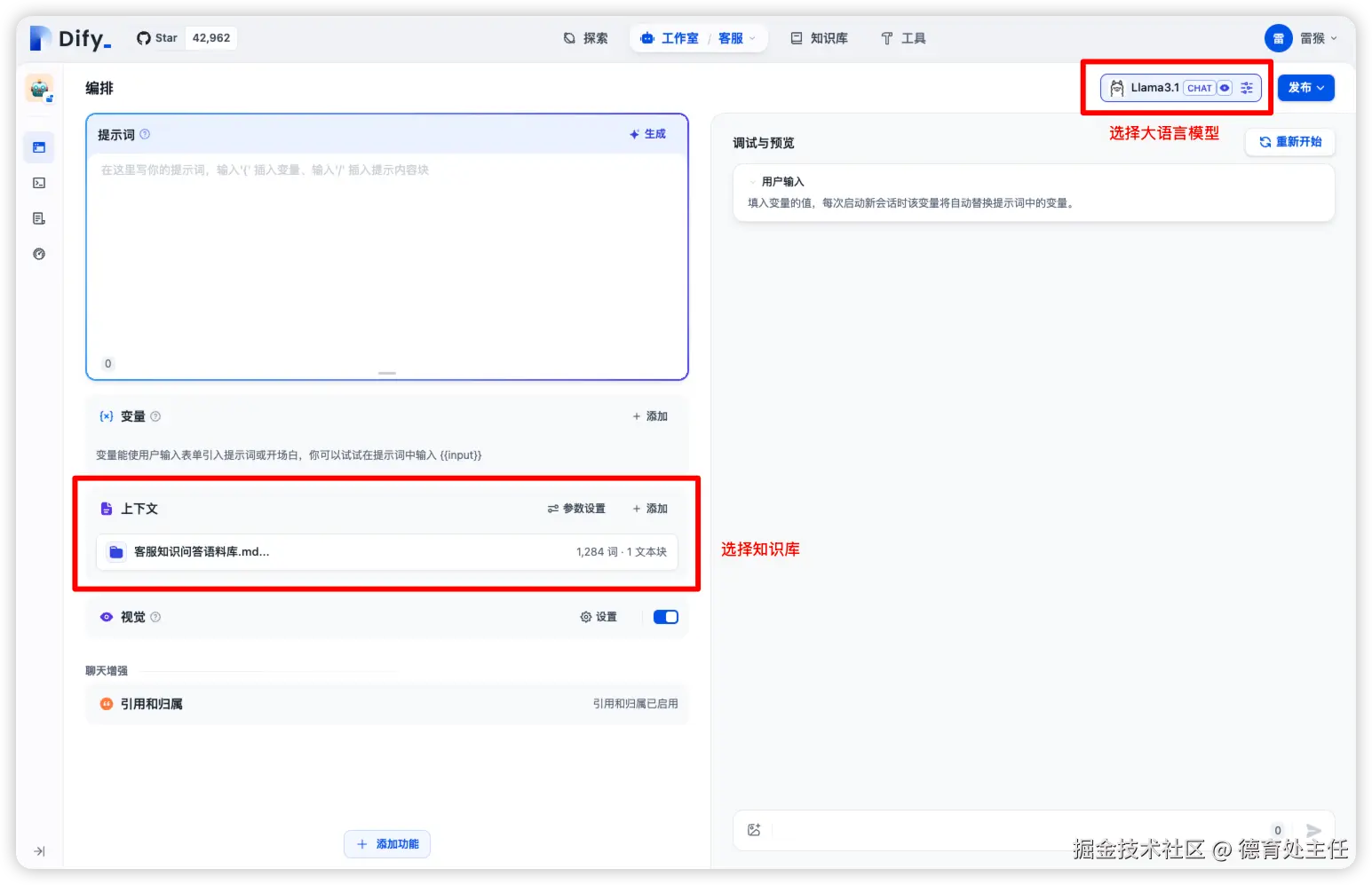Click the send message icon in chat box

[1313, 831]
